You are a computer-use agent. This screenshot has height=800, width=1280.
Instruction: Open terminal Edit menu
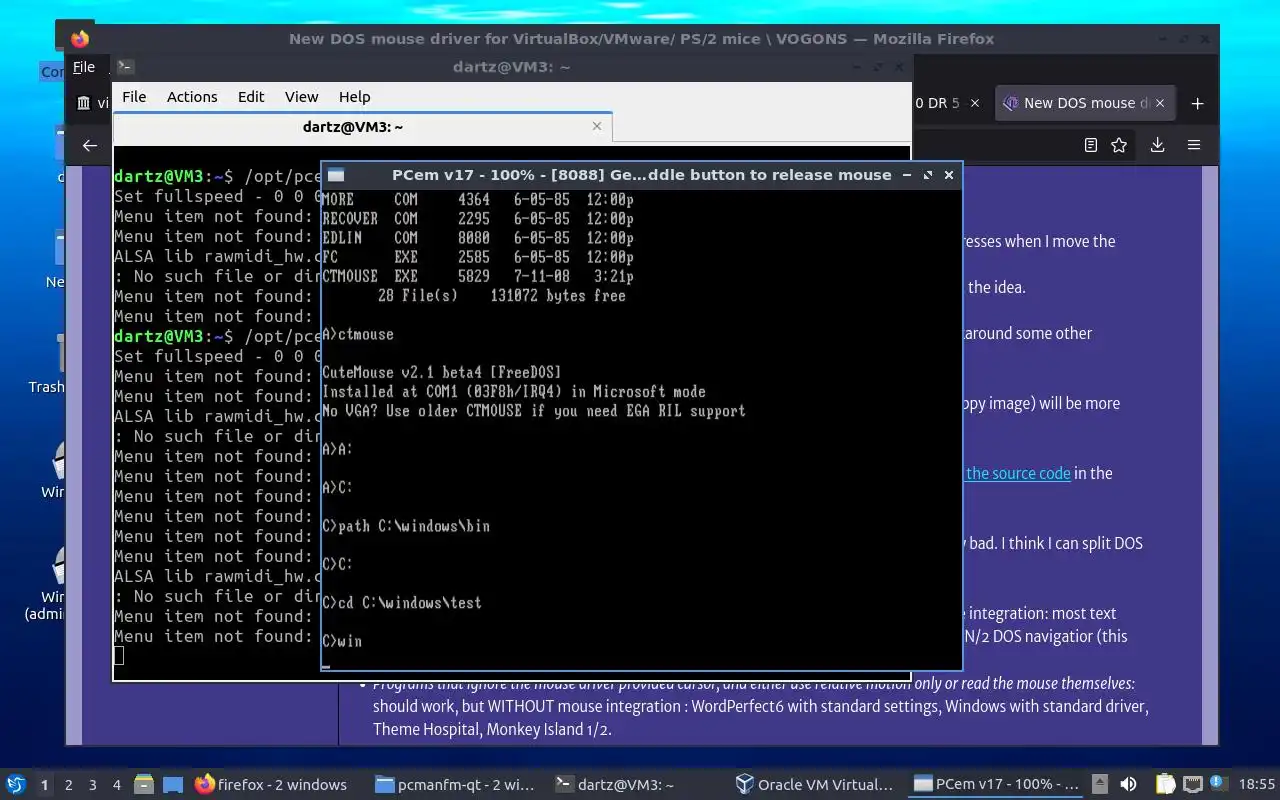(251, 97)
